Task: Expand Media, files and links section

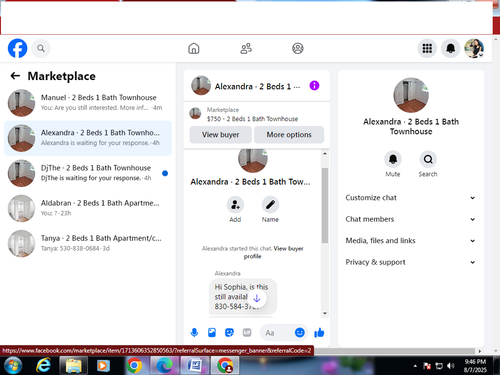Action: 411,241
